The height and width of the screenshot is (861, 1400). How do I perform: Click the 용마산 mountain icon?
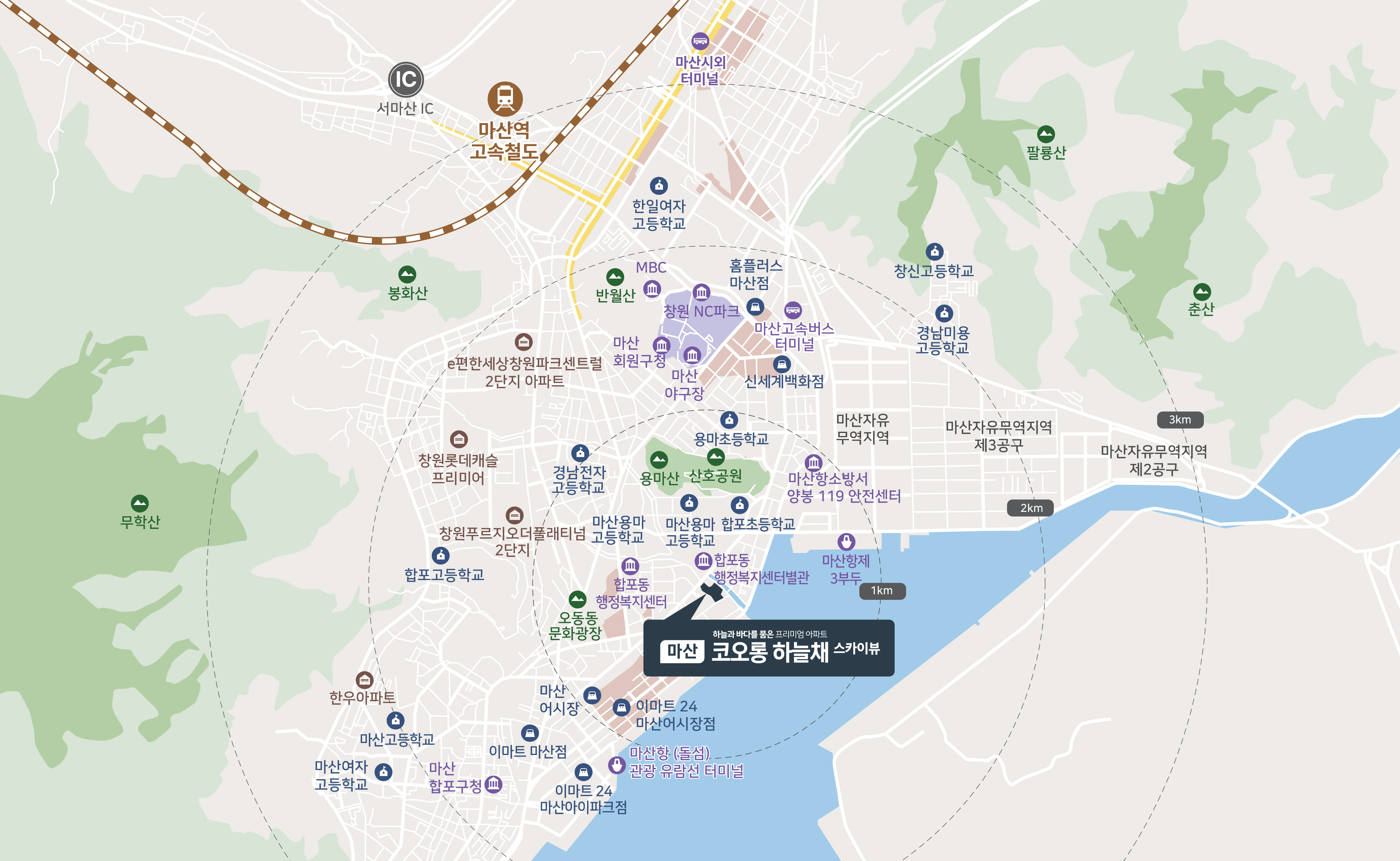point(659,460)
